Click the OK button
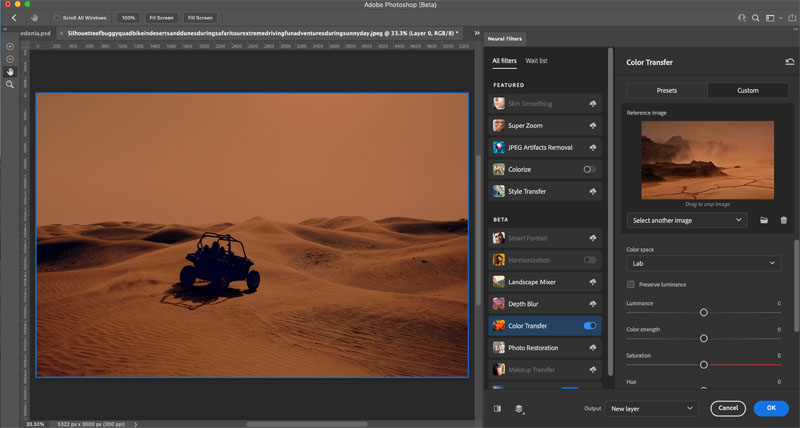 point(771,408)
